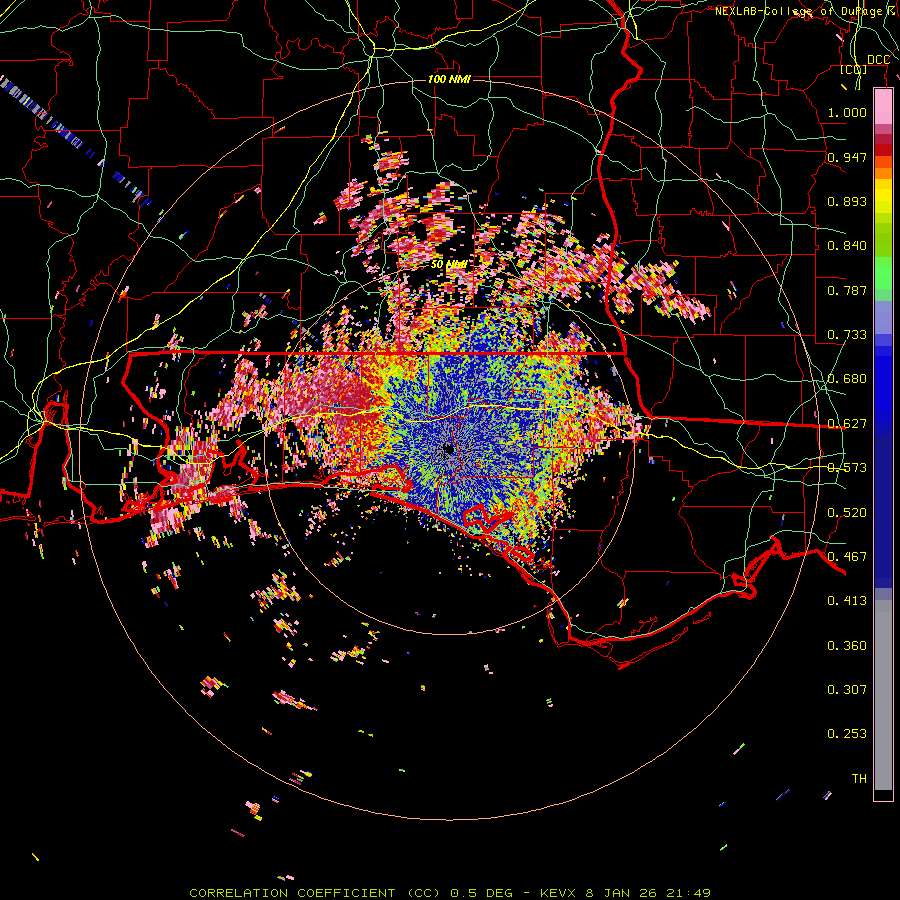This screenshot has height=900, width=900.
Task: Select the 0.360 legend value
Action: [847, 646]
